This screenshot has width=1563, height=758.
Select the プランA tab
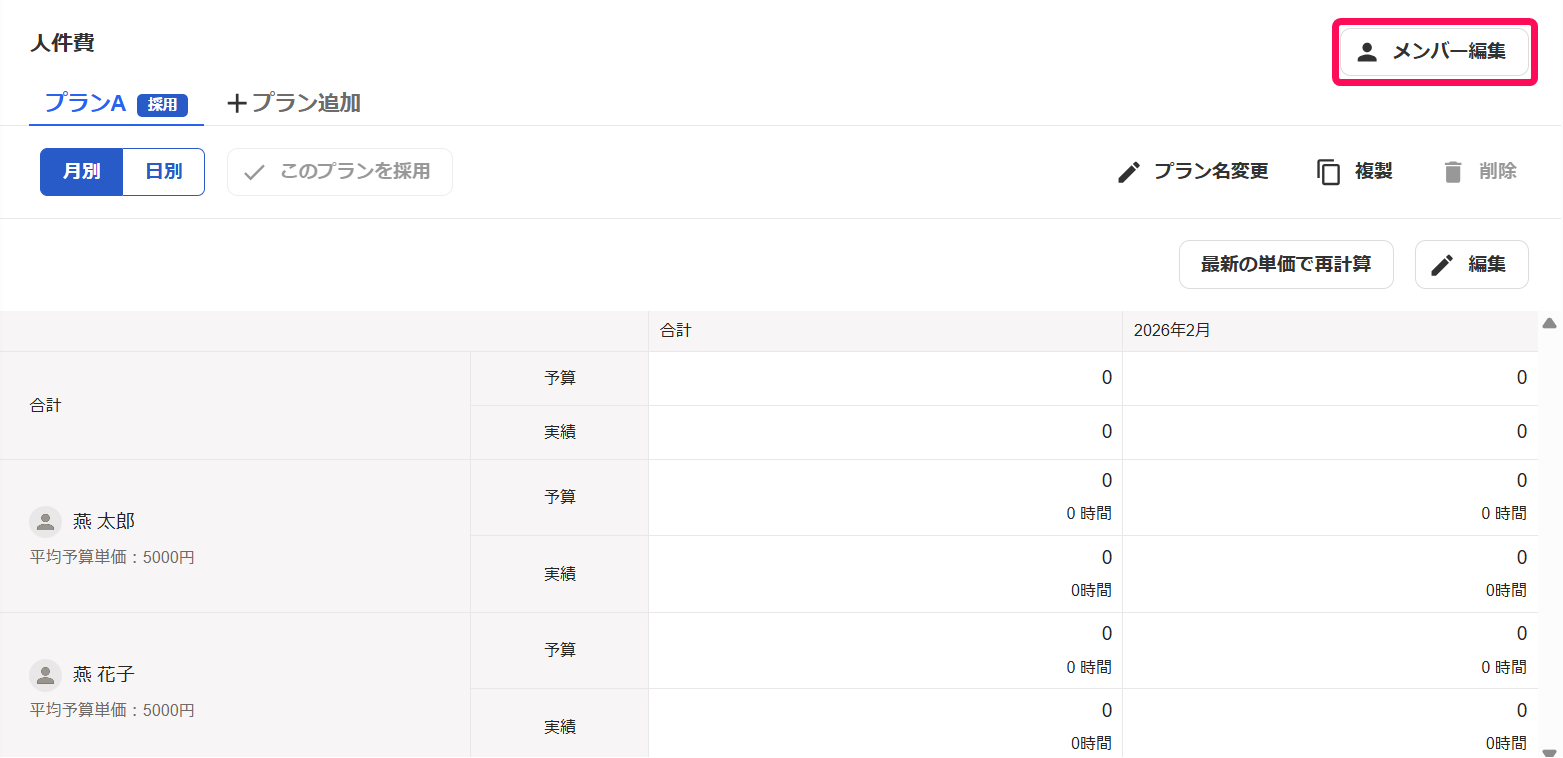[117, 103]
